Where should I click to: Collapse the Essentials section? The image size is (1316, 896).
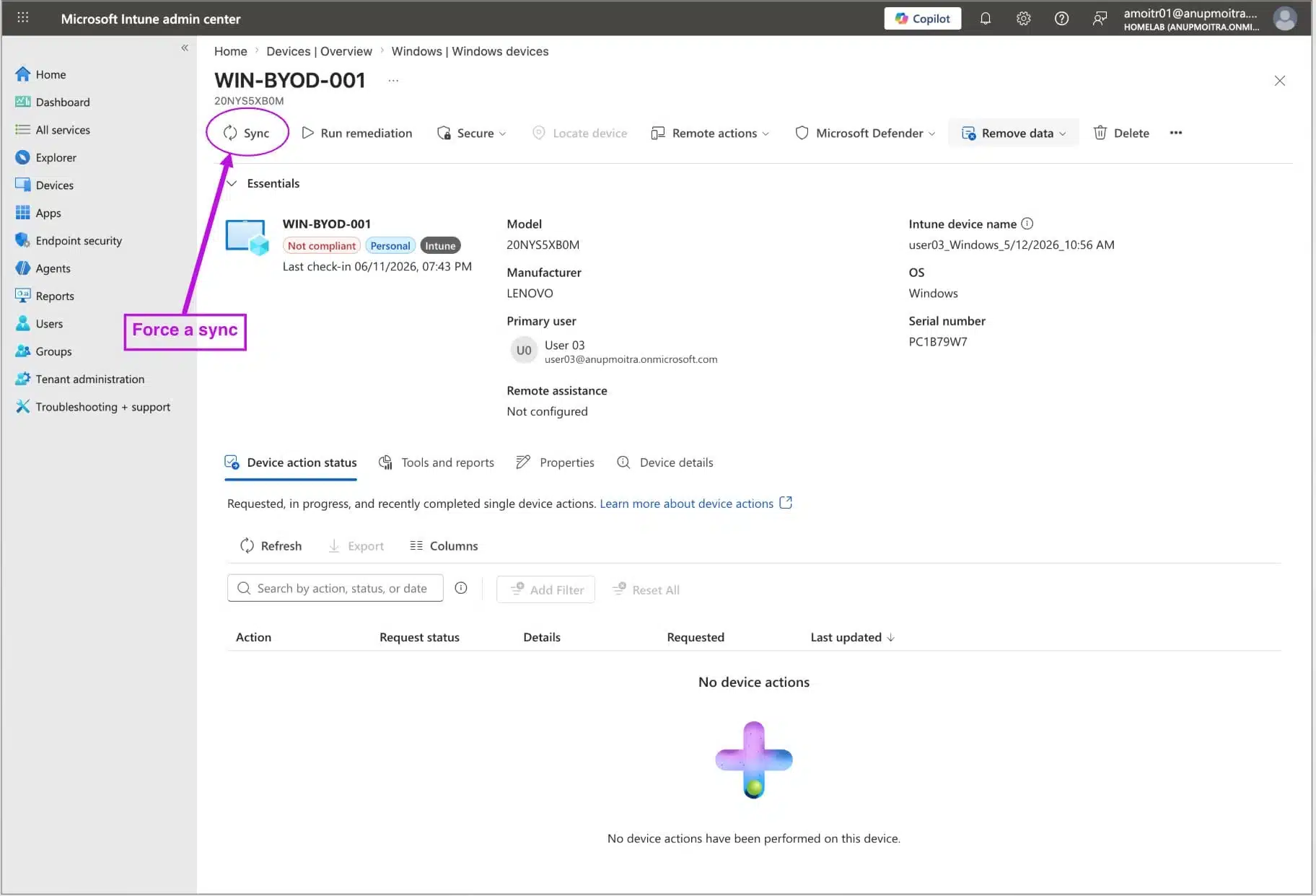click(232, 183)
